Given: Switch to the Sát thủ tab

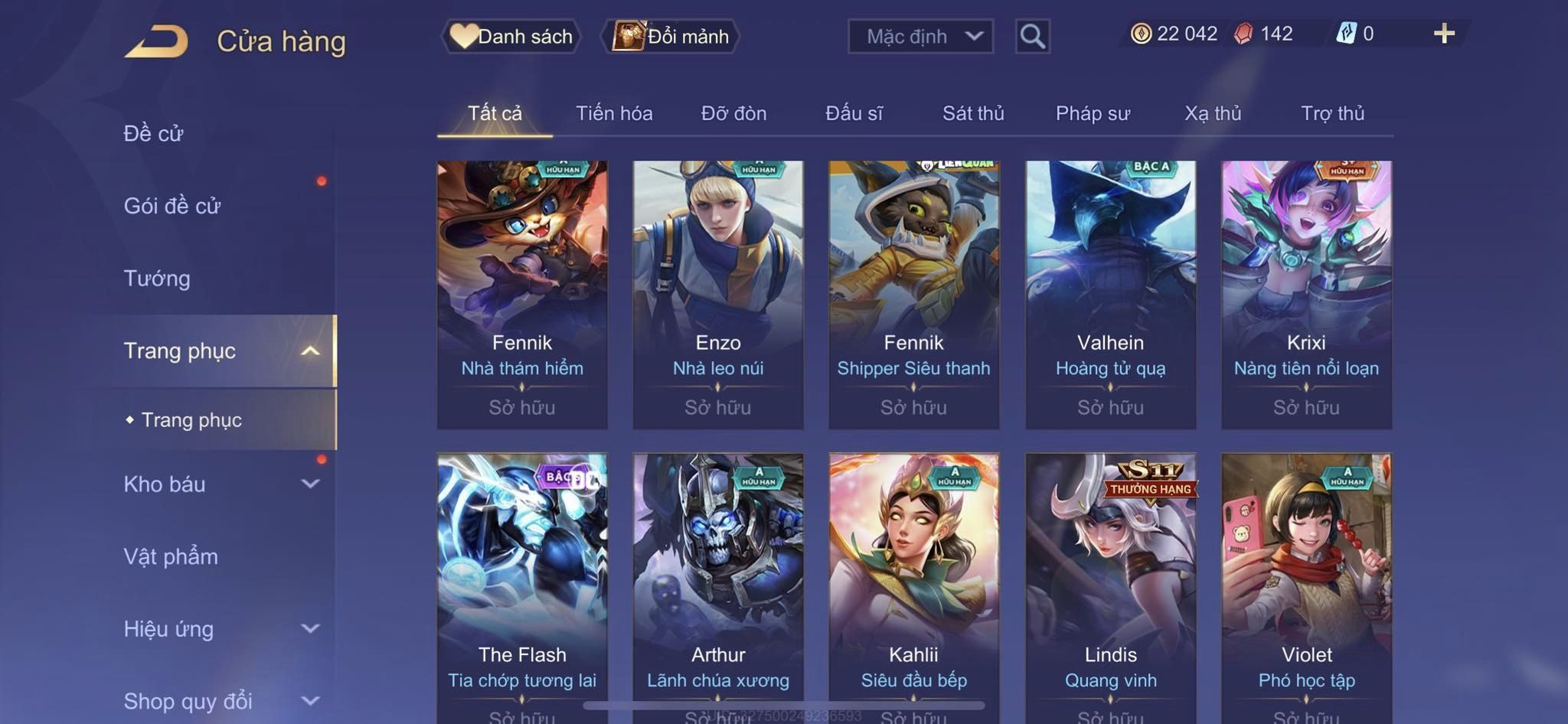Looking at the screenshot, I should (973, 113).
